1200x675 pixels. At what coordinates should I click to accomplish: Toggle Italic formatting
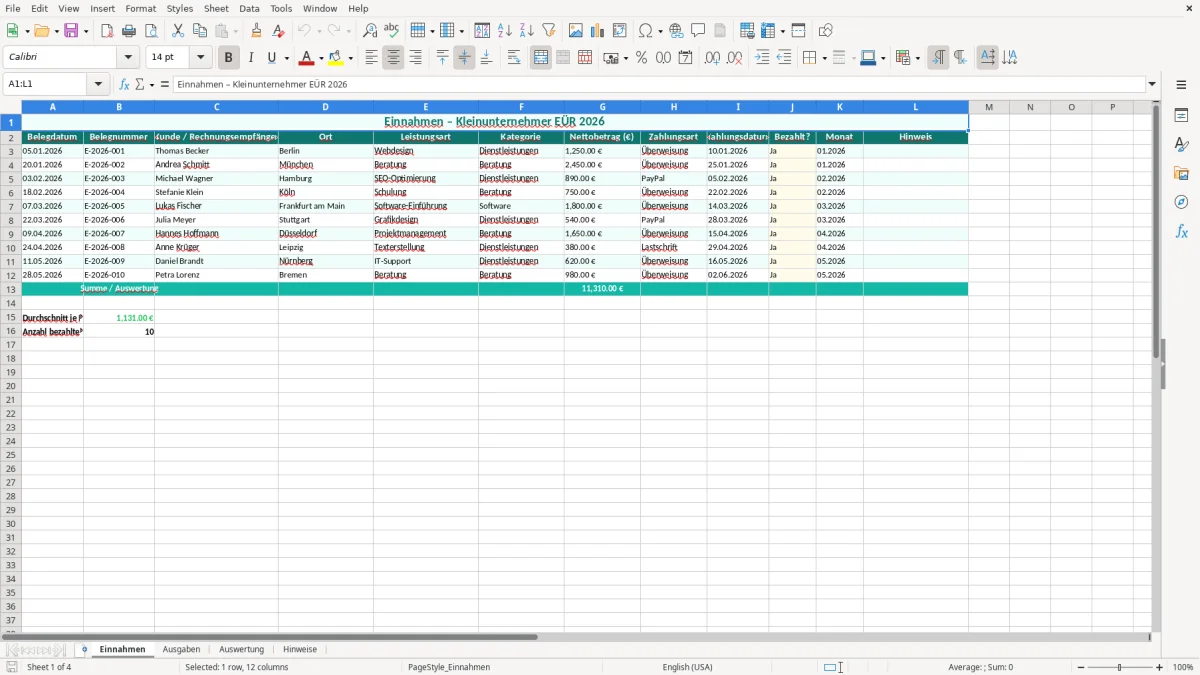(251, 58)
